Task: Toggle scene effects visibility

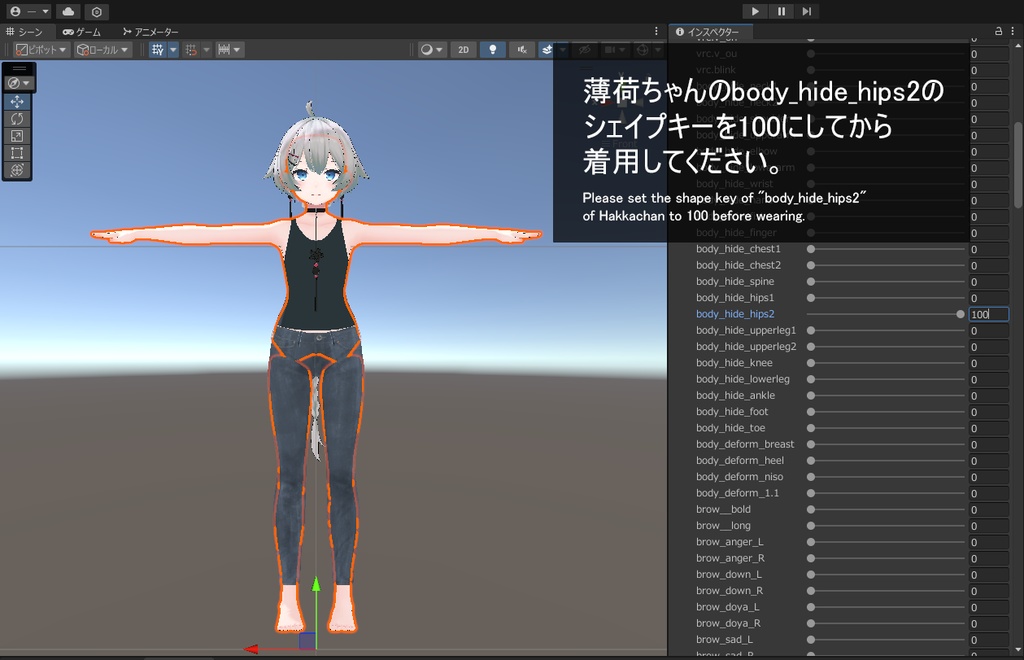Action: [x=545, y=49]
